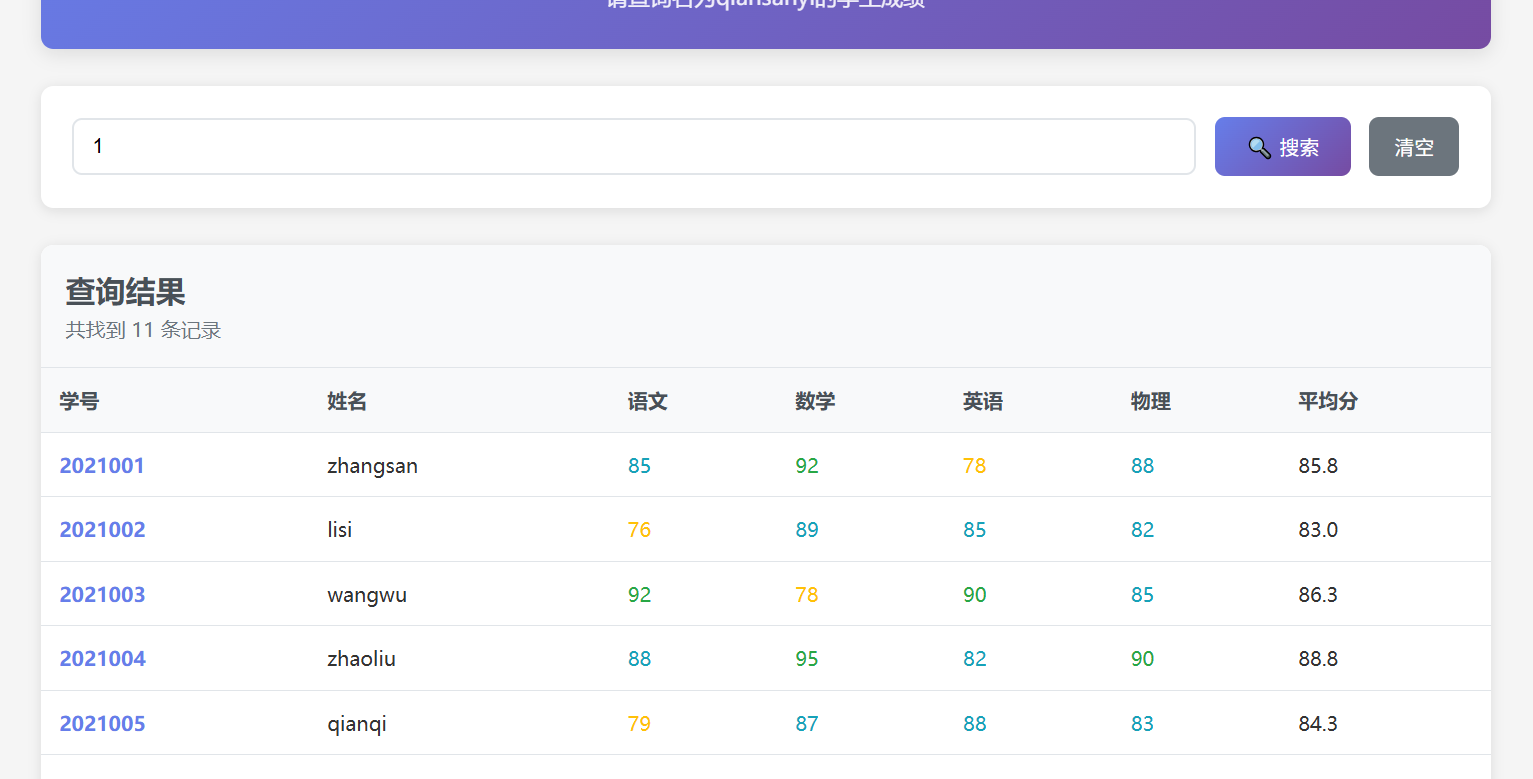The height and width of the screenshot is (779, 1533).
Task: Click the 查询结果 heading
Action: coord(125,292)
